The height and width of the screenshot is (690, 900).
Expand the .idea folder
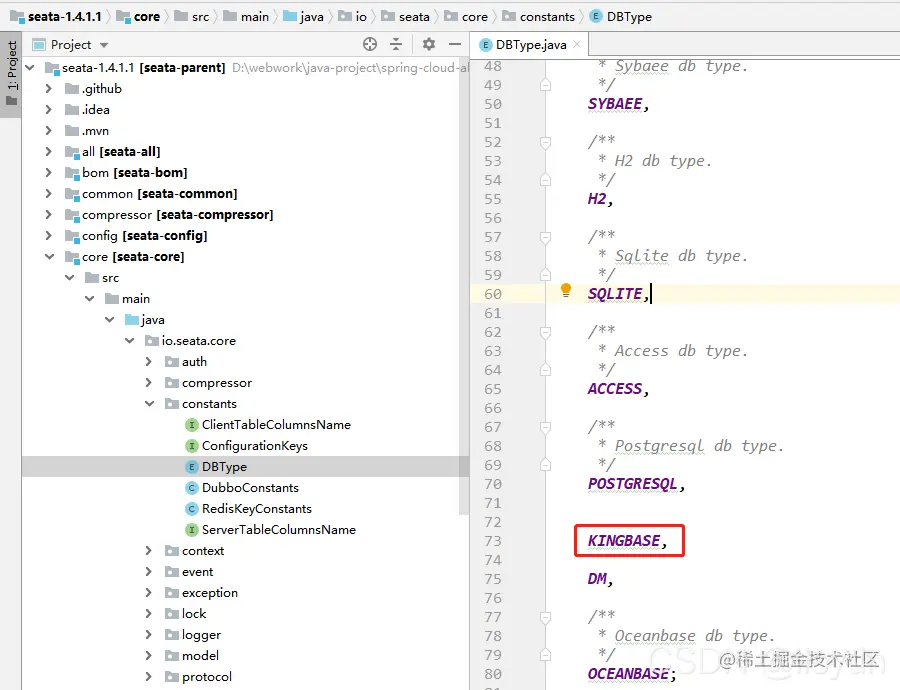(49, 110)
